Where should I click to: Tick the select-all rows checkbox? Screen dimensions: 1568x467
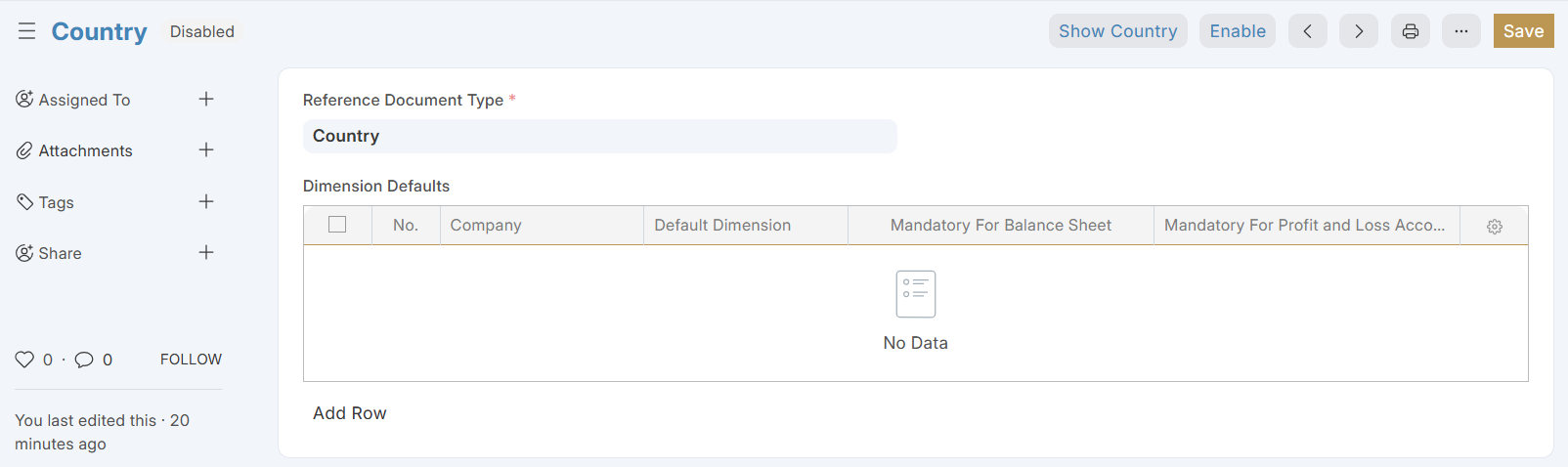point(337,225)
